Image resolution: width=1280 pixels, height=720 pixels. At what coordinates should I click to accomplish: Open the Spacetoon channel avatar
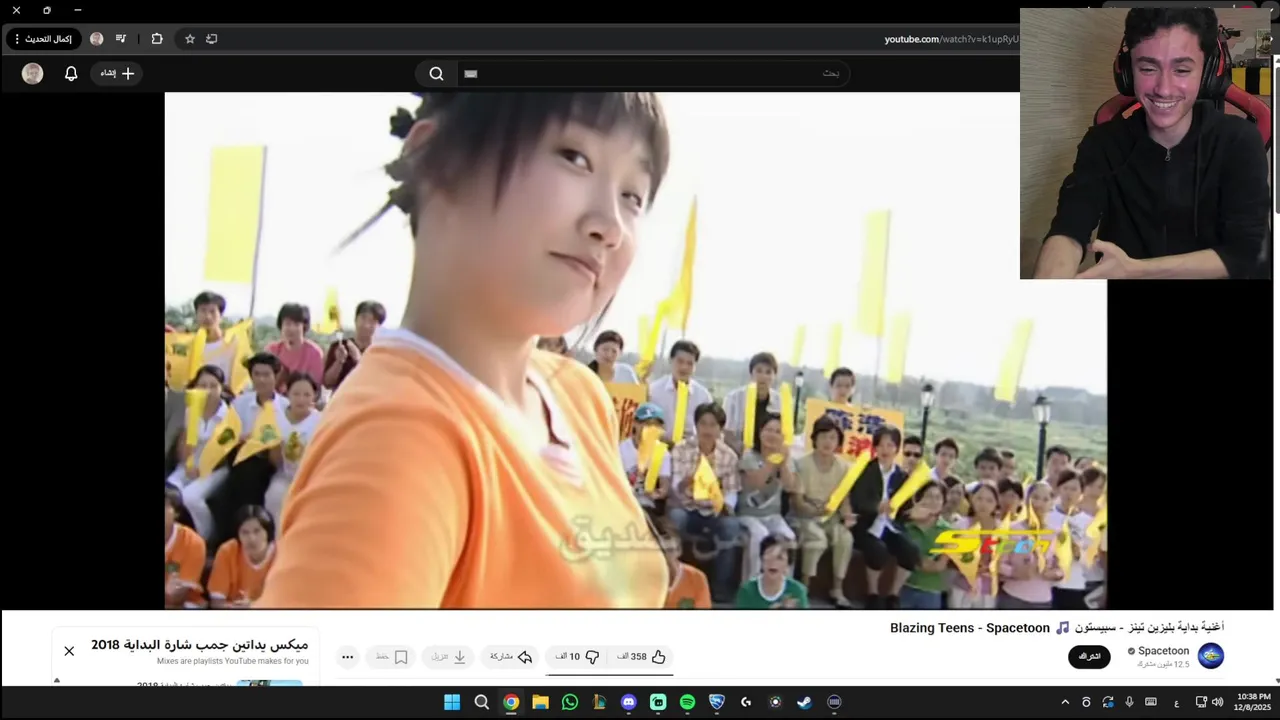[x=1211, y=656]
